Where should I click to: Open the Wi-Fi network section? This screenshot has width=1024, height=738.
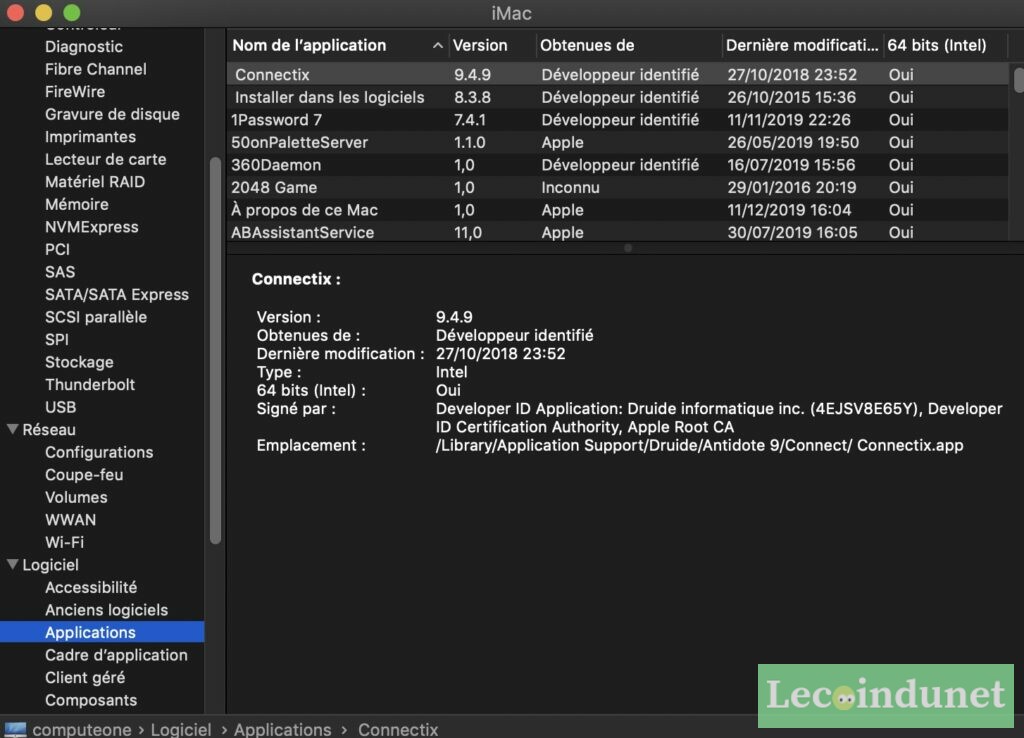pyautogui.click(x=64, y=542)
